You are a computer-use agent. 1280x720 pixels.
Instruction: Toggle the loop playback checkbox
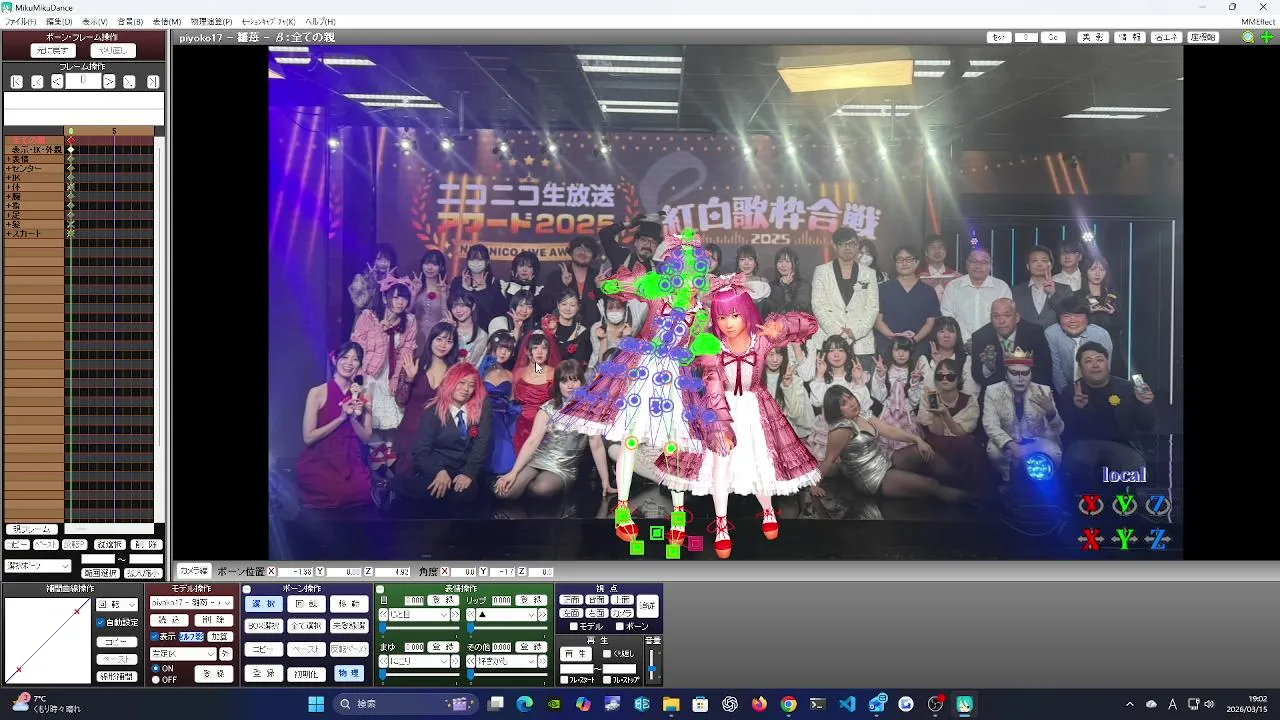coord(607,654)
